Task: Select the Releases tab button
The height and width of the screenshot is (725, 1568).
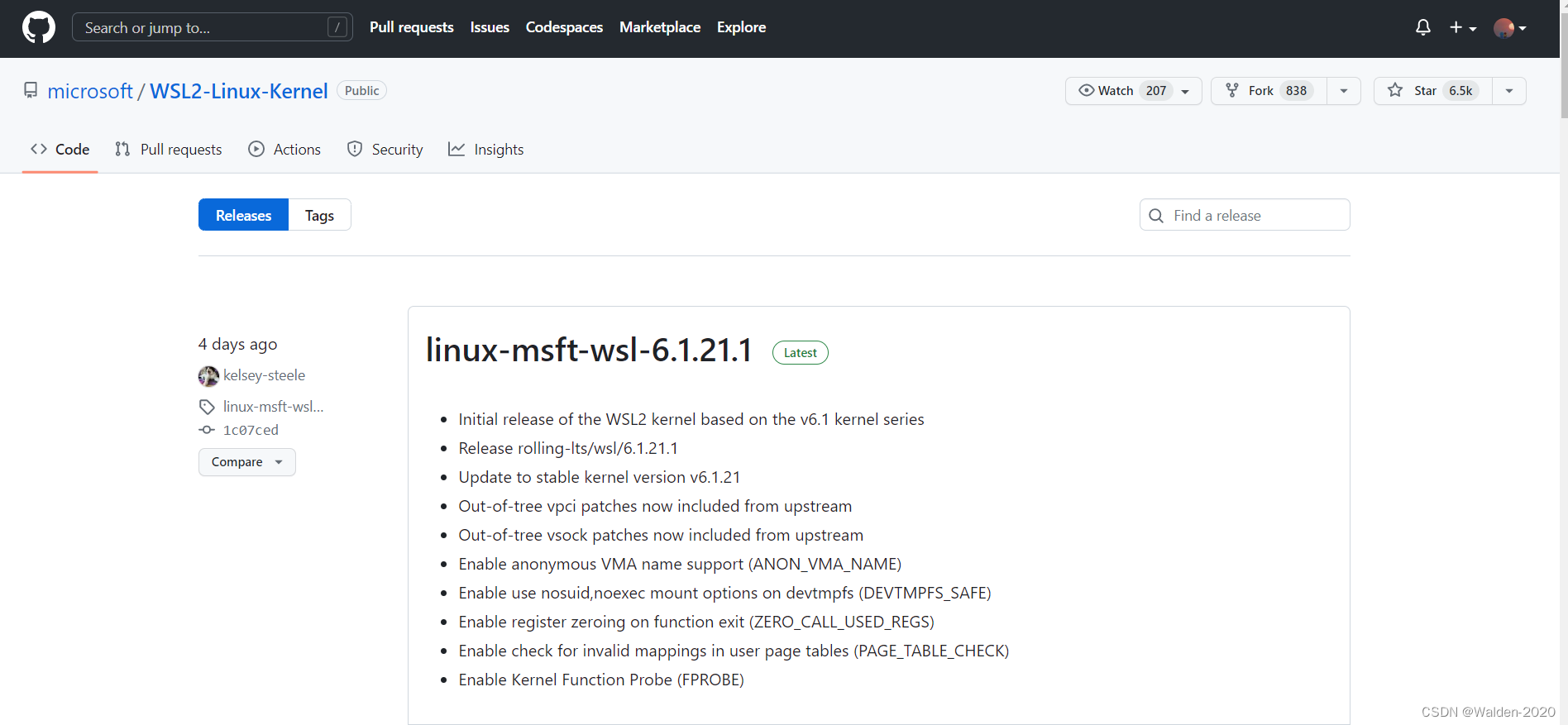Action: [x=243, y=215]
